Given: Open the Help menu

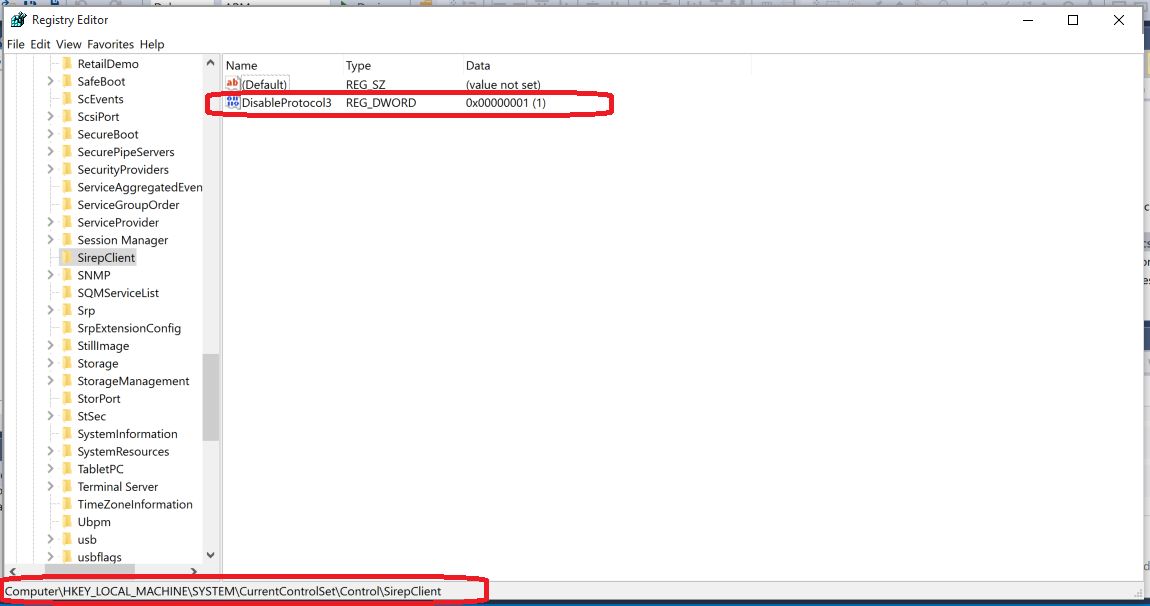Looking at the screenshot, I should coord(152,44).
